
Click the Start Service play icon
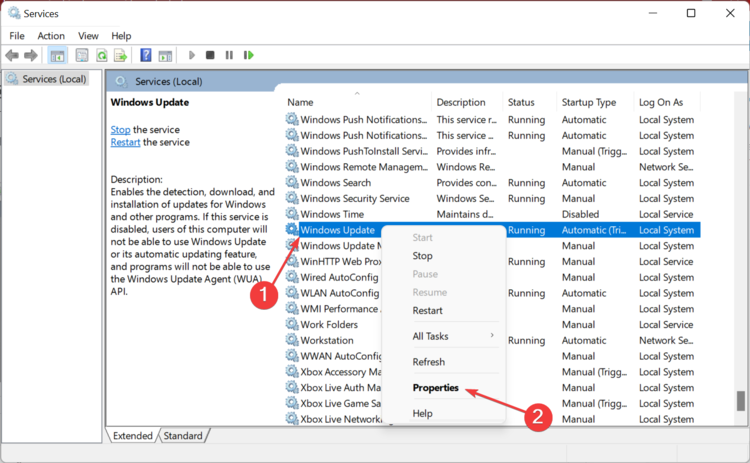point(192,55)
